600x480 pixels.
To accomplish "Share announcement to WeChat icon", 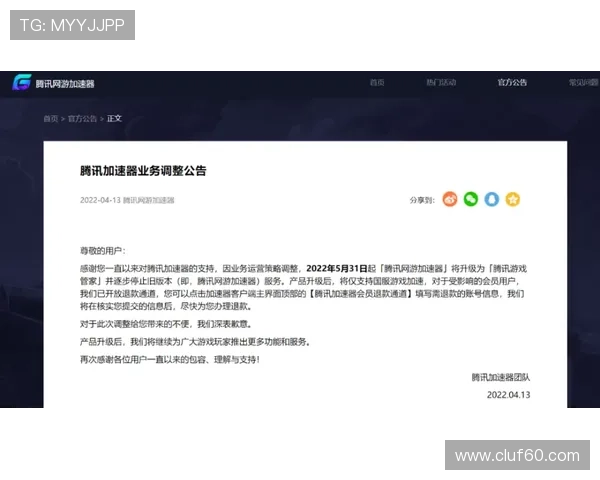I will tap(471, 199).
